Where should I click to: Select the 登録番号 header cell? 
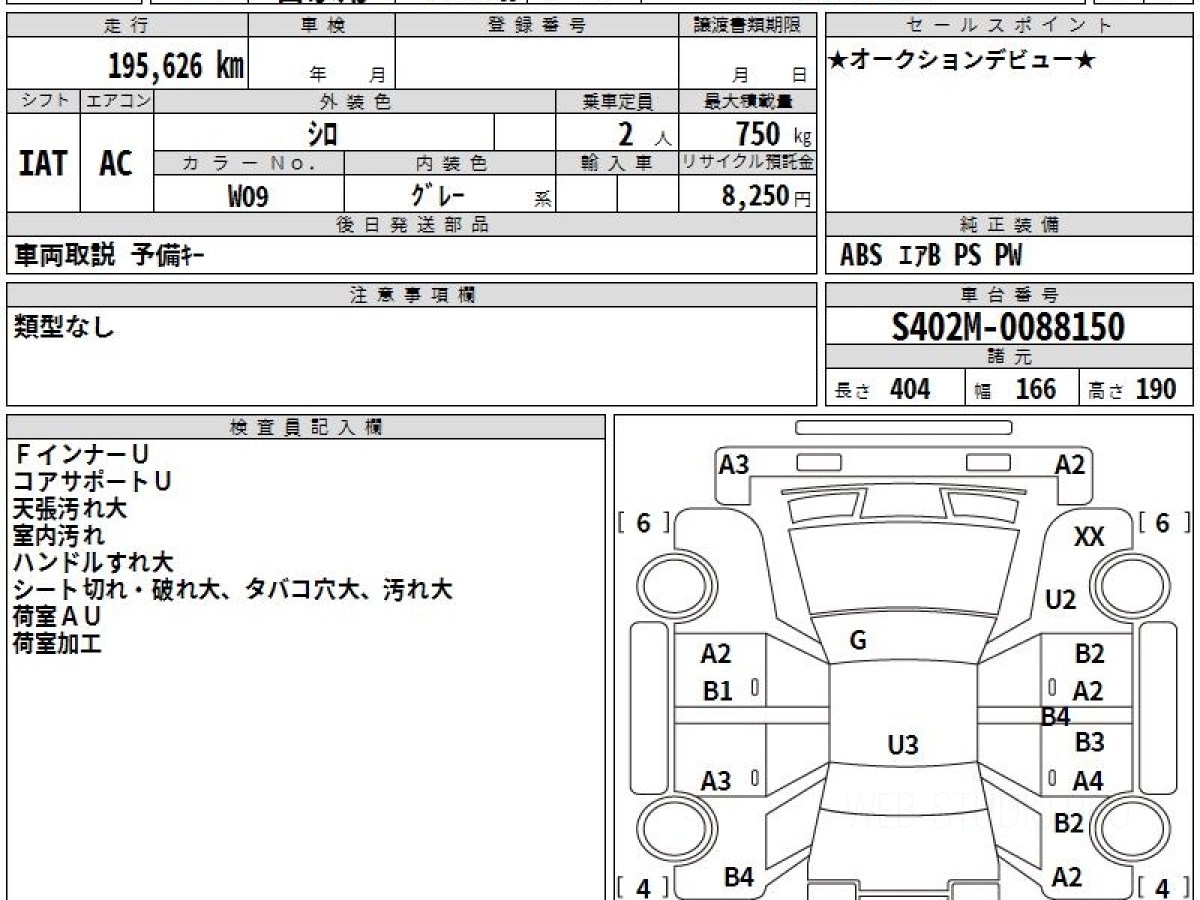tap(537, 26)
